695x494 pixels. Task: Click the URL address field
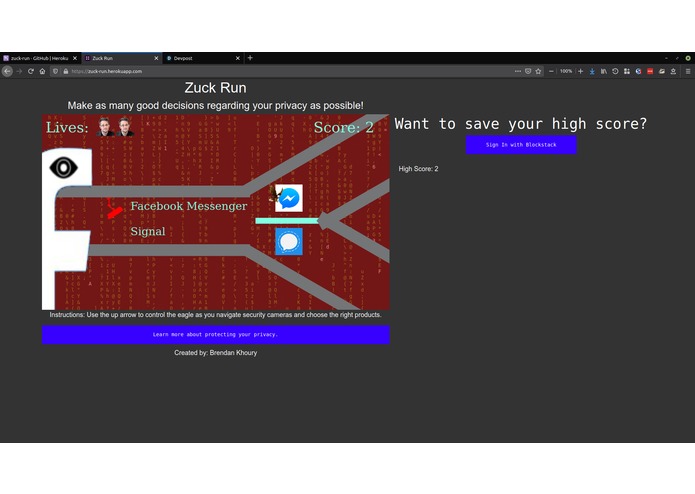[x=284, y=71]
